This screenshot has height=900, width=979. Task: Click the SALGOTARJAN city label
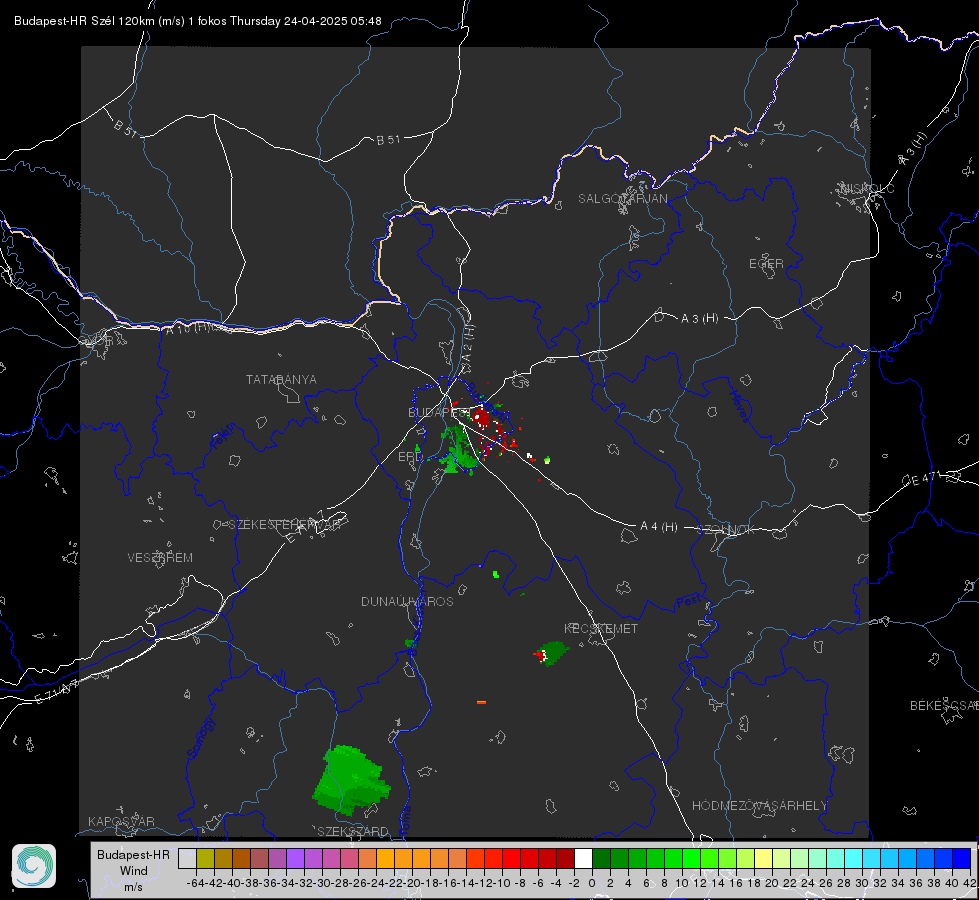tap(622, 199)
